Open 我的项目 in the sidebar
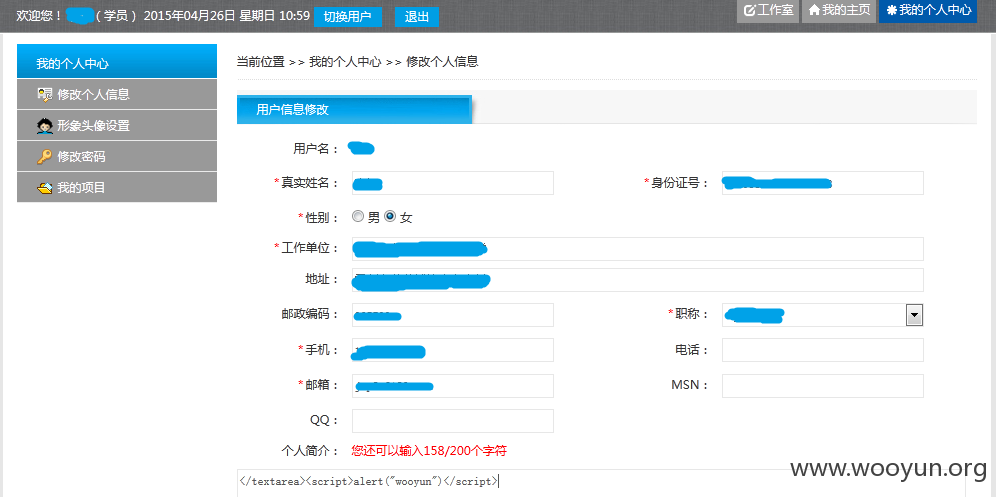 117,187
